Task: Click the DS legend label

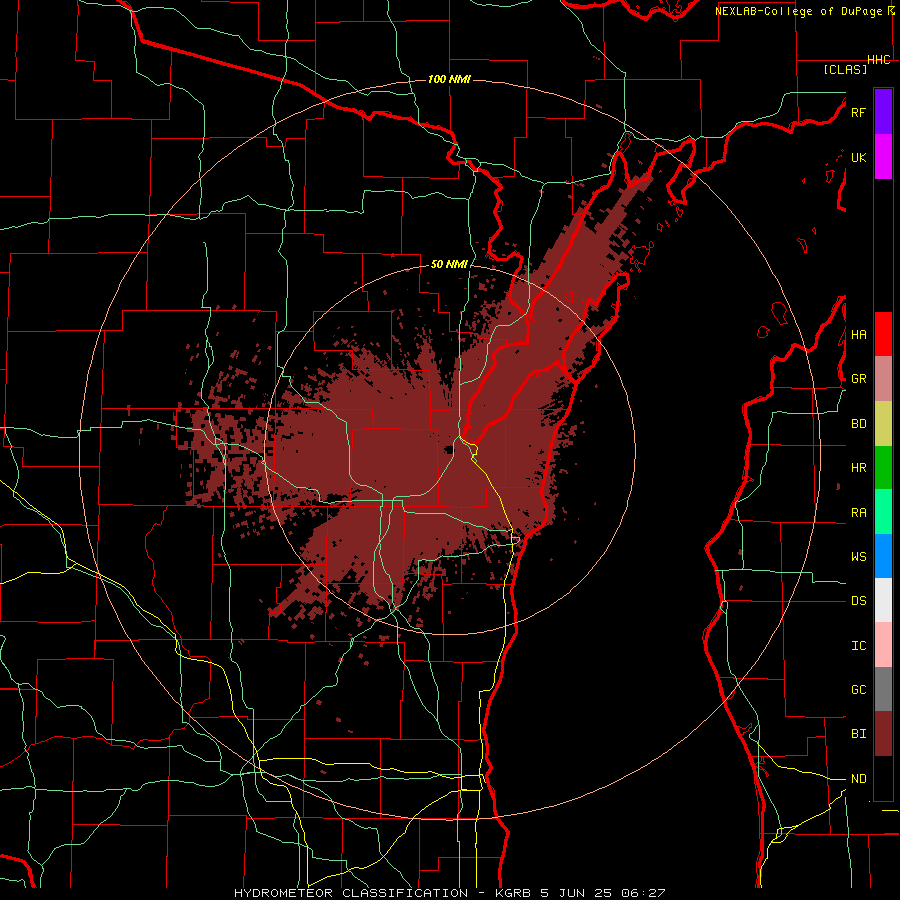Action: [858, 601]
